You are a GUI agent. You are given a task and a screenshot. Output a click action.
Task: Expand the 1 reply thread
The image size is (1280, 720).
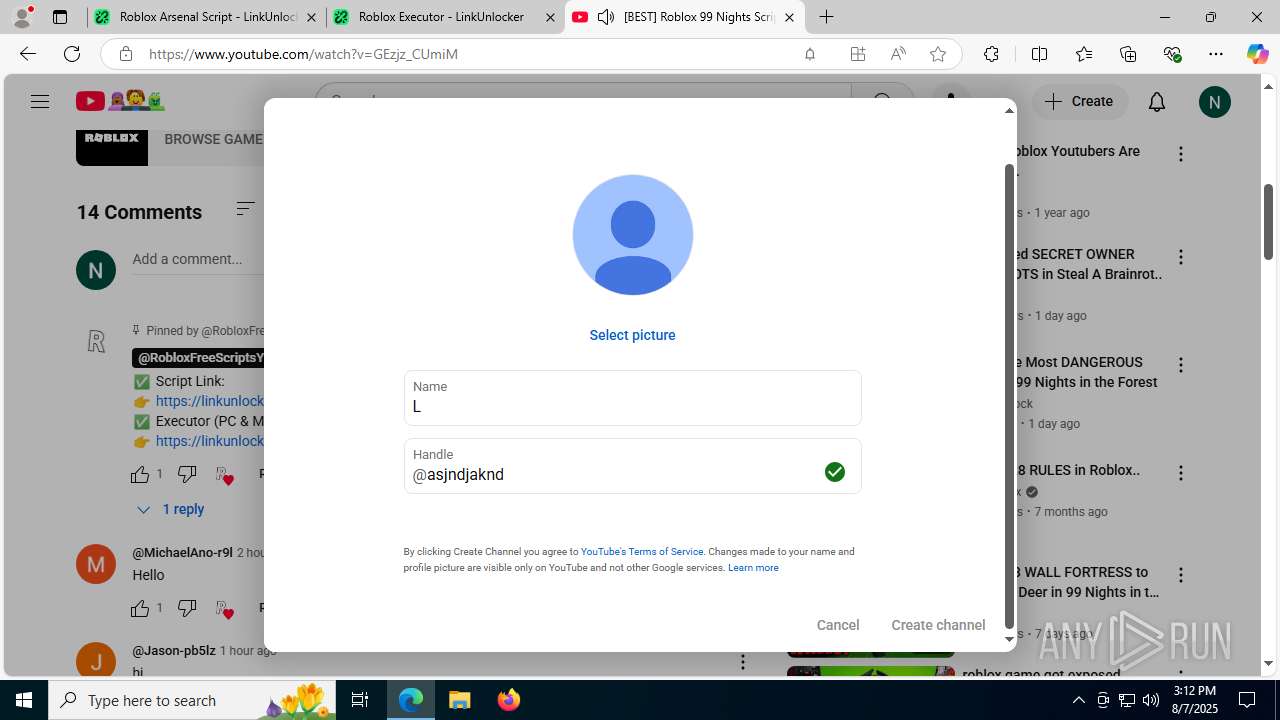click(171, 509)
